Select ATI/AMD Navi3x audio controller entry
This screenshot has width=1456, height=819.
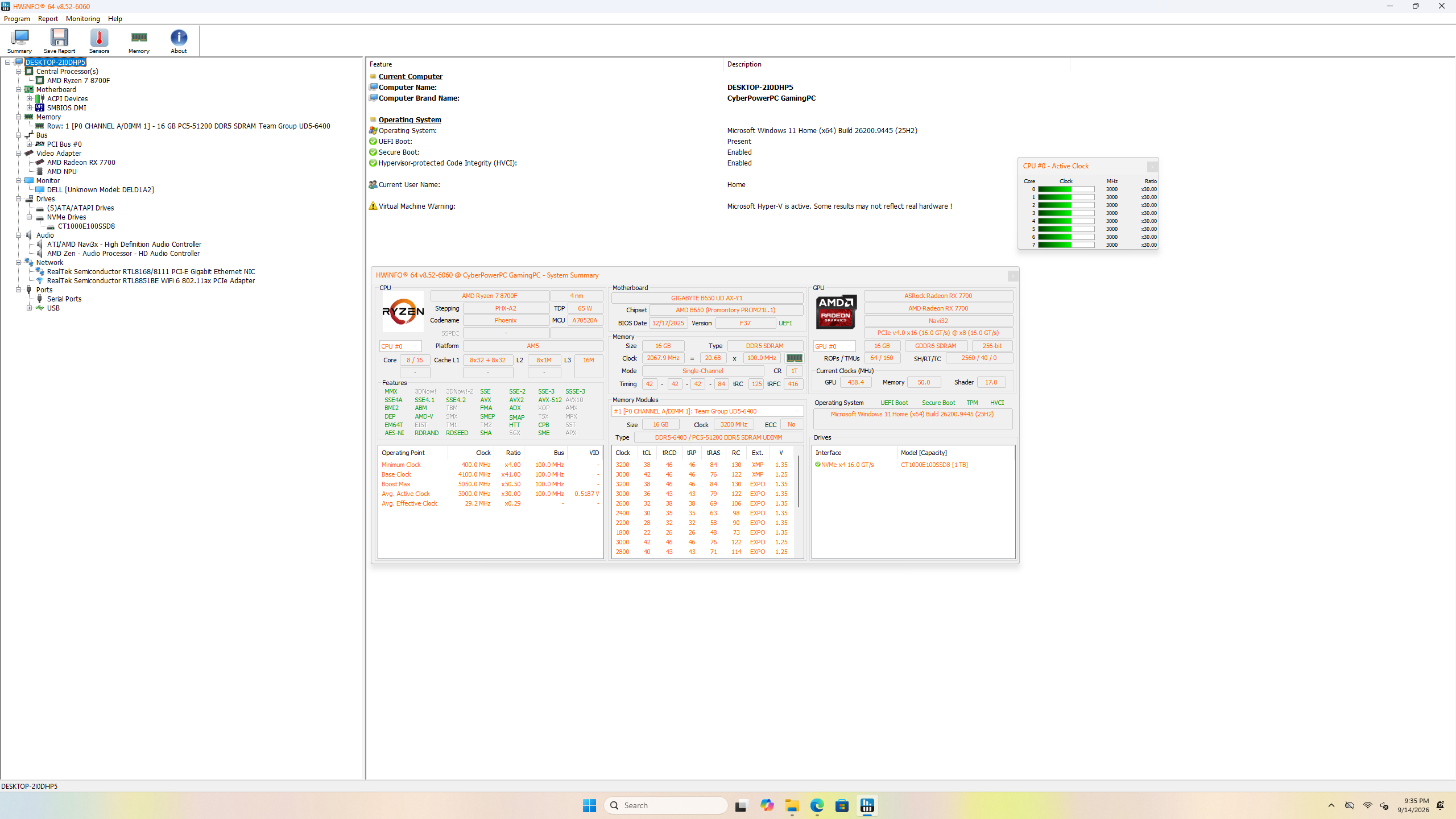[124, 245]
